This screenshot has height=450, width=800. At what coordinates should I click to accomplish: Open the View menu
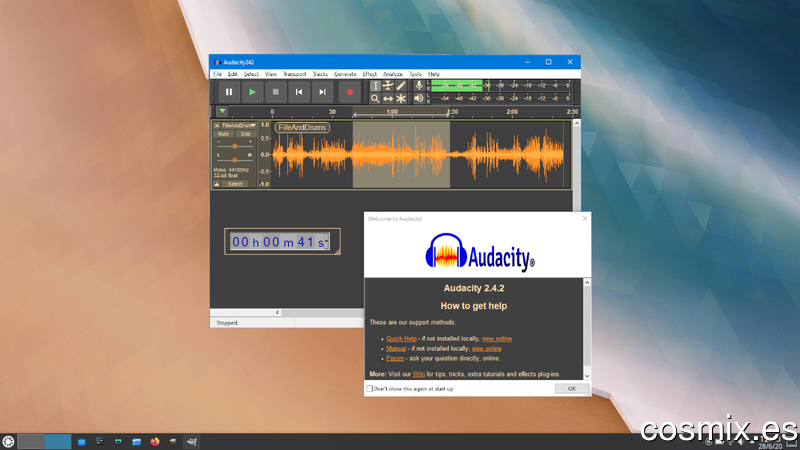(271, 74)
